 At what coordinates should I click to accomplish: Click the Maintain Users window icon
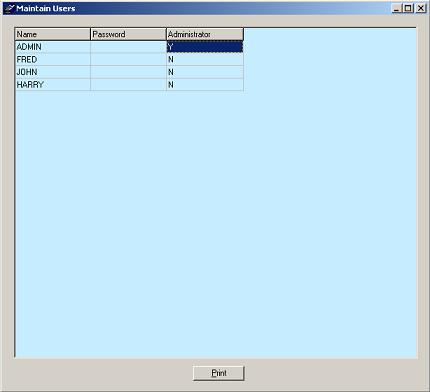coord(9,8)
